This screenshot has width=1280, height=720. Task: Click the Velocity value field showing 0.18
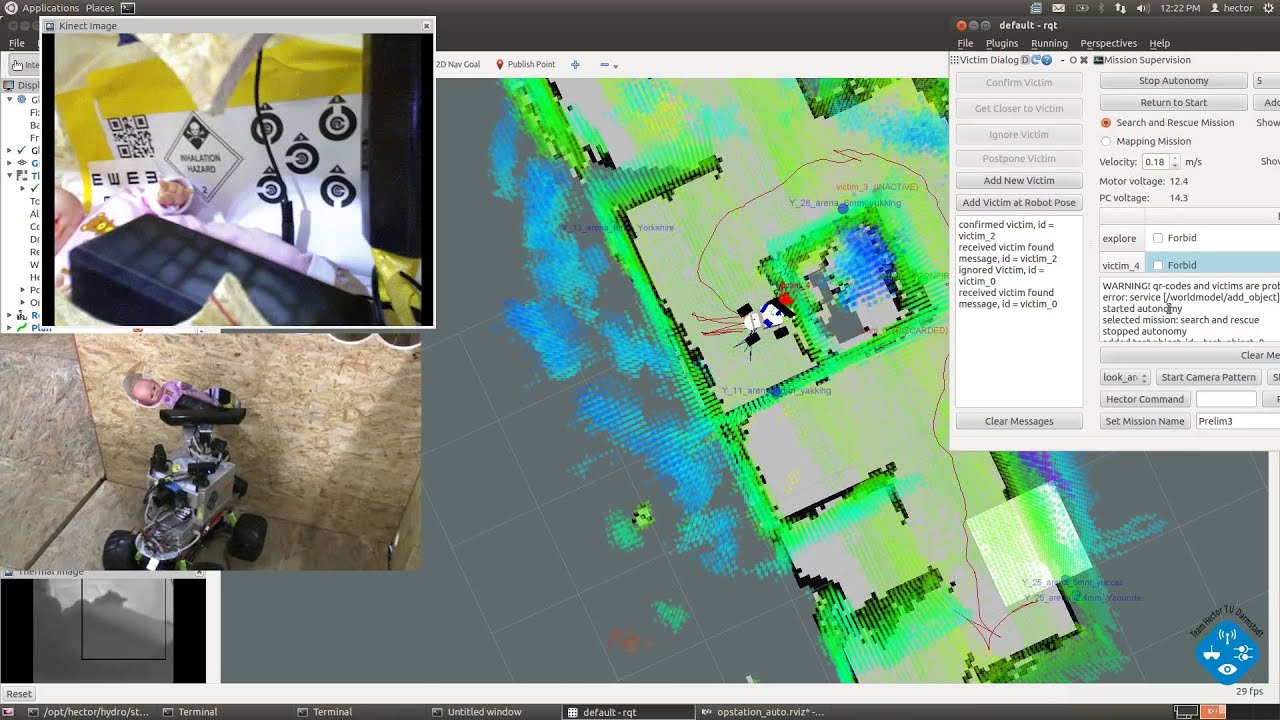click(x=1155, y=162)
